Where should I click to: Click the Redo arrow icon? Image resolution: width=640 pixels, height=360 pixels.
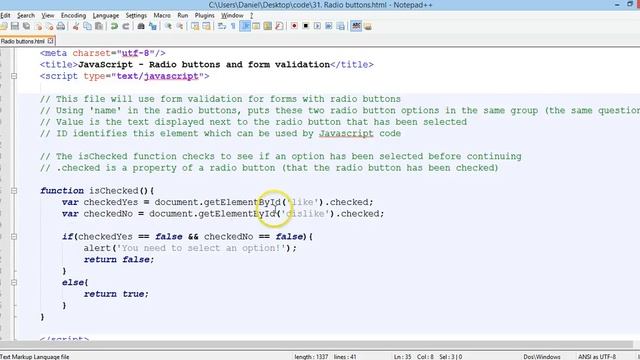(126, 27)
